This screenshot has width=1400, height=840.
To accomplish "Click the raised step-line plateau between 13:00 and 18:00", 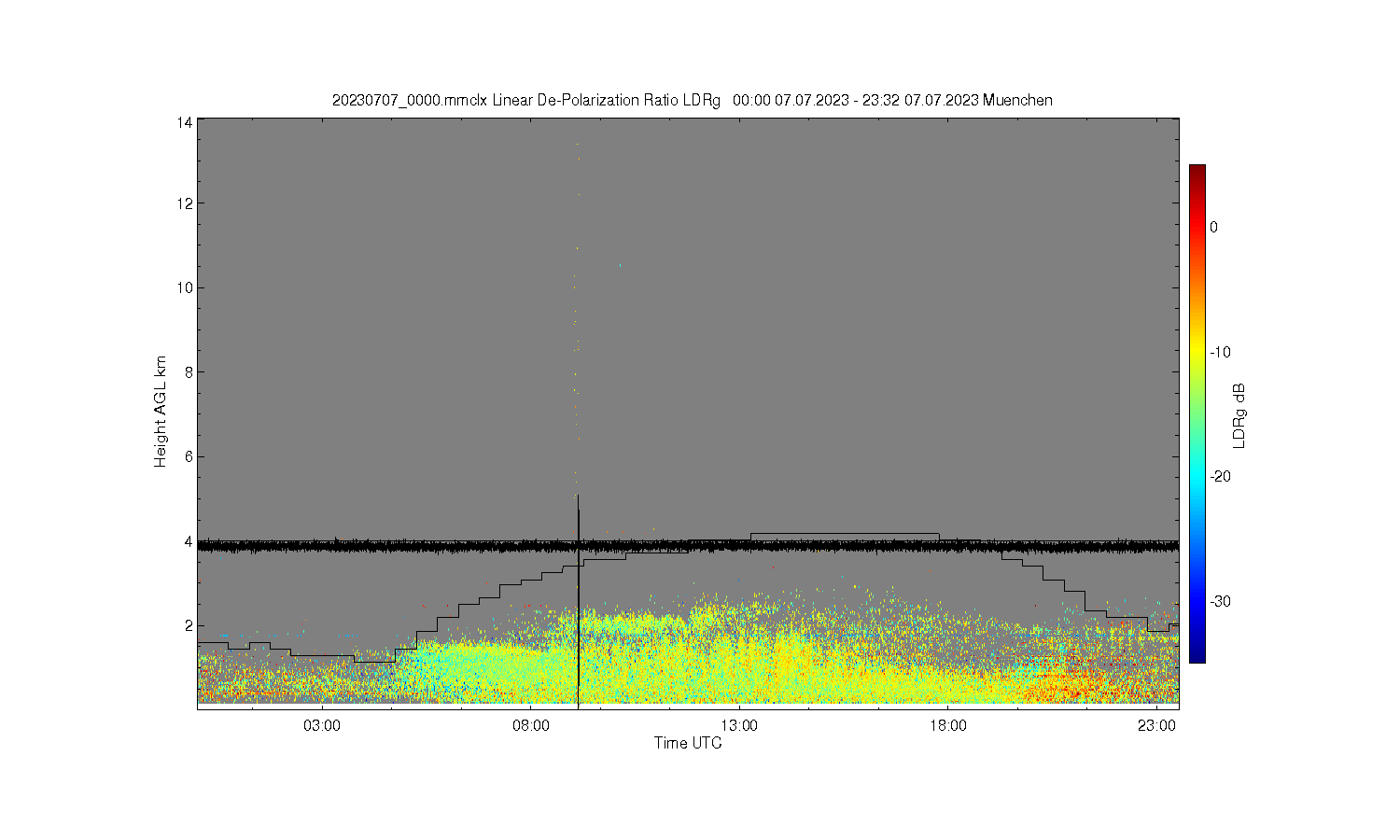I will pyautogui.click(x=845, y=534).
